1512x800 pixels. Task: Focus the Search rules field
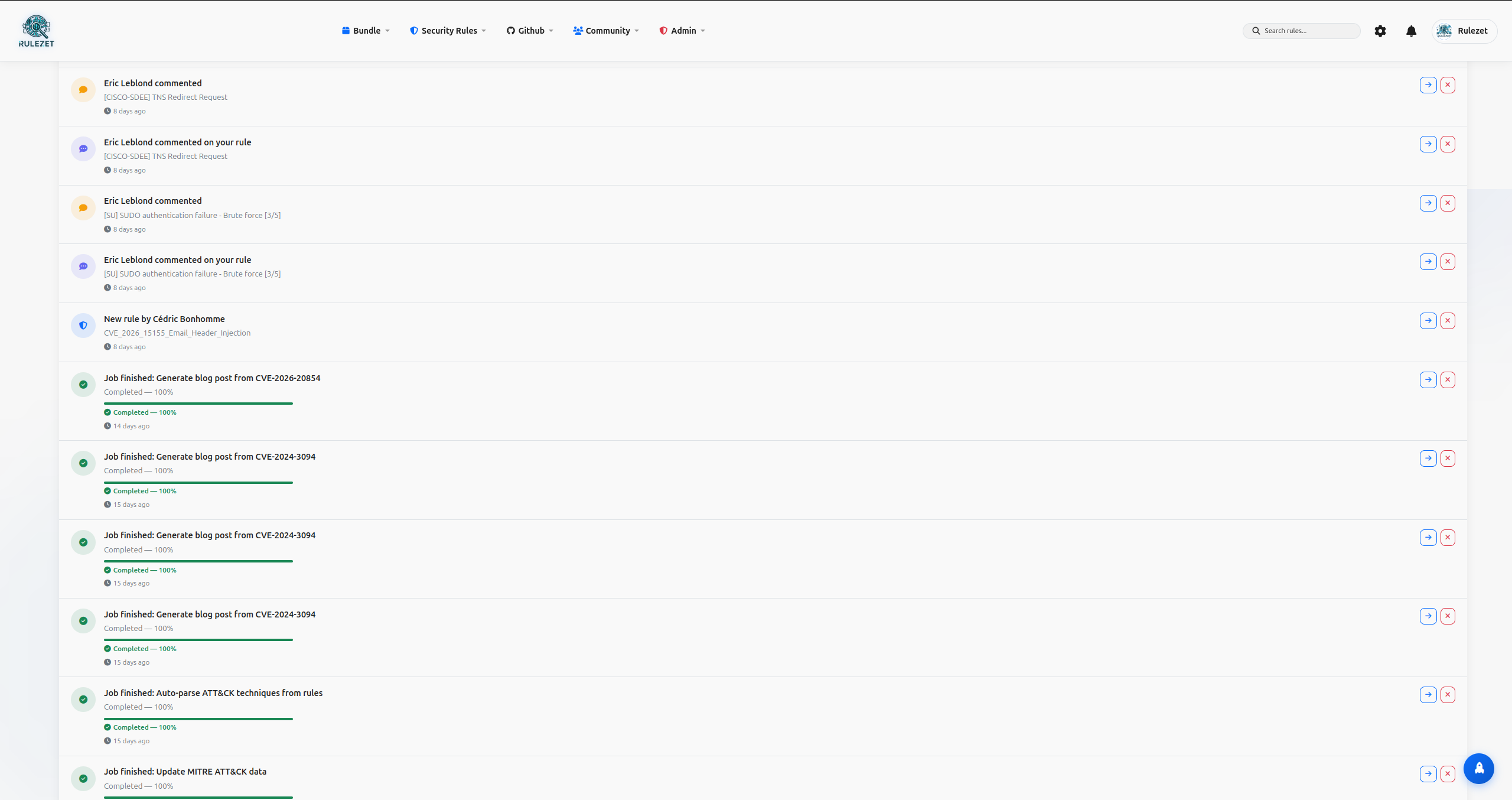pyautogui.click(x=1302, y=31)
